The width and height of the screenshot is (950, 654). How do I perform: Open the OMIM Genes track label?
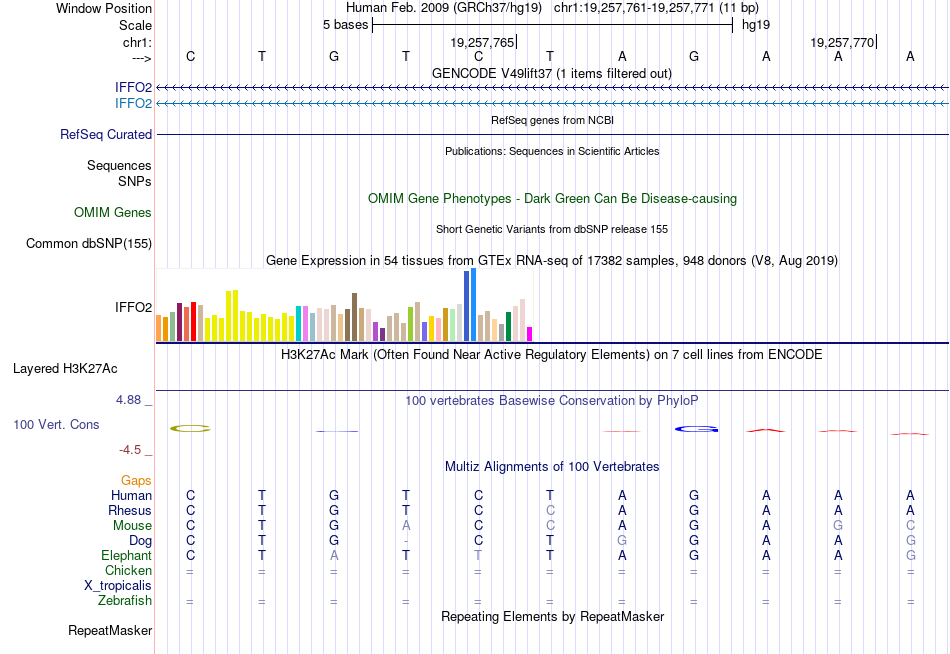coord(112,213)
